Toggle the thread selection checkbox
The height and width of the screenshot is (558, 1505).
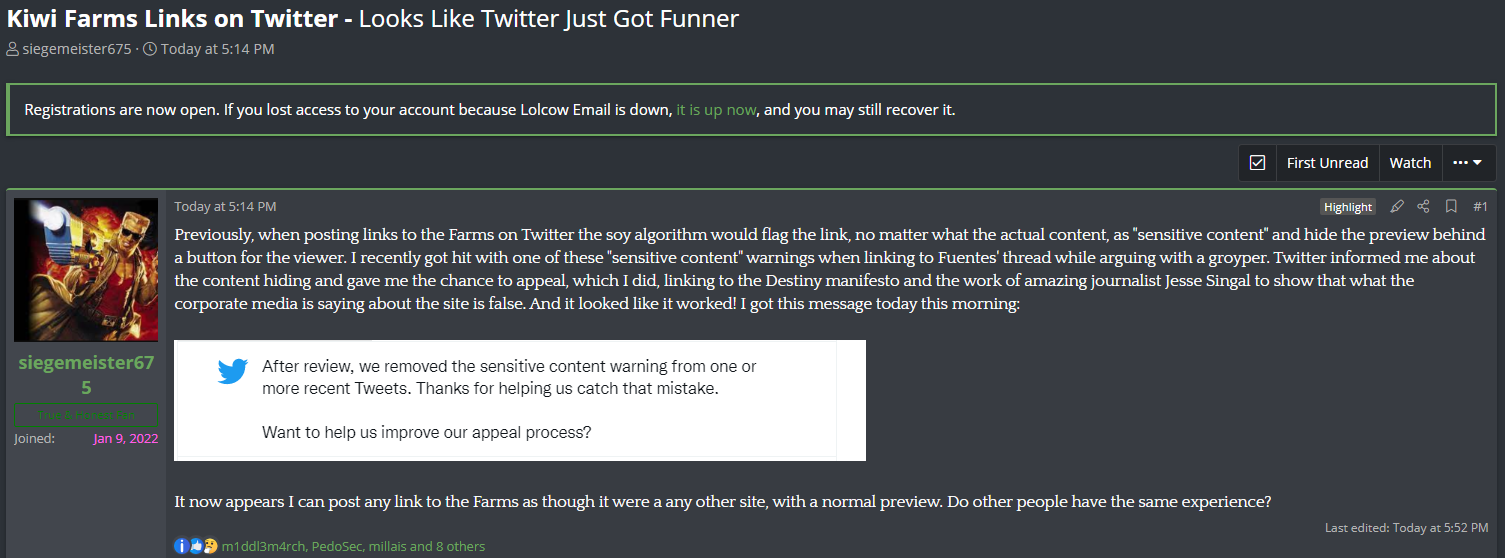coord(1258,163)
